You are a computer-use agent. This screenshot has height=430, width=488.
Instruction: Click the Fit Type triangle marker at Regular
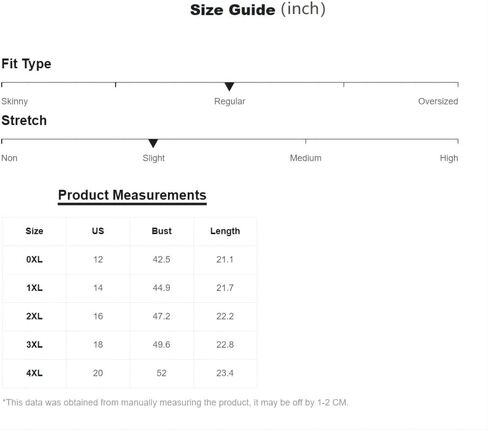[229, 87]
